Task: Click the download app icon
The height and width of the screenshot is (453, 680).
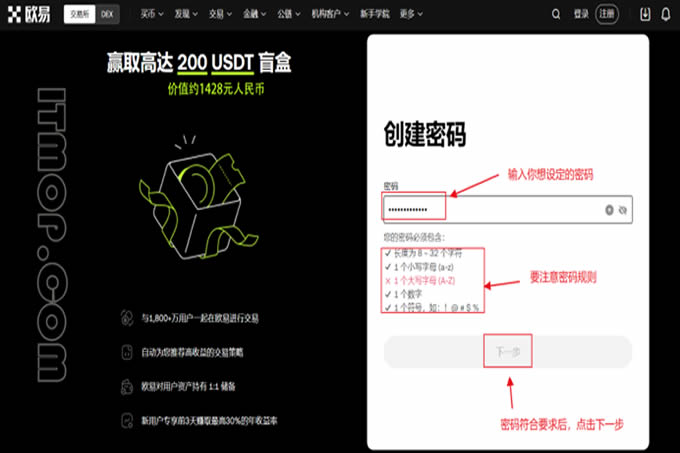Action: (642, 14)
